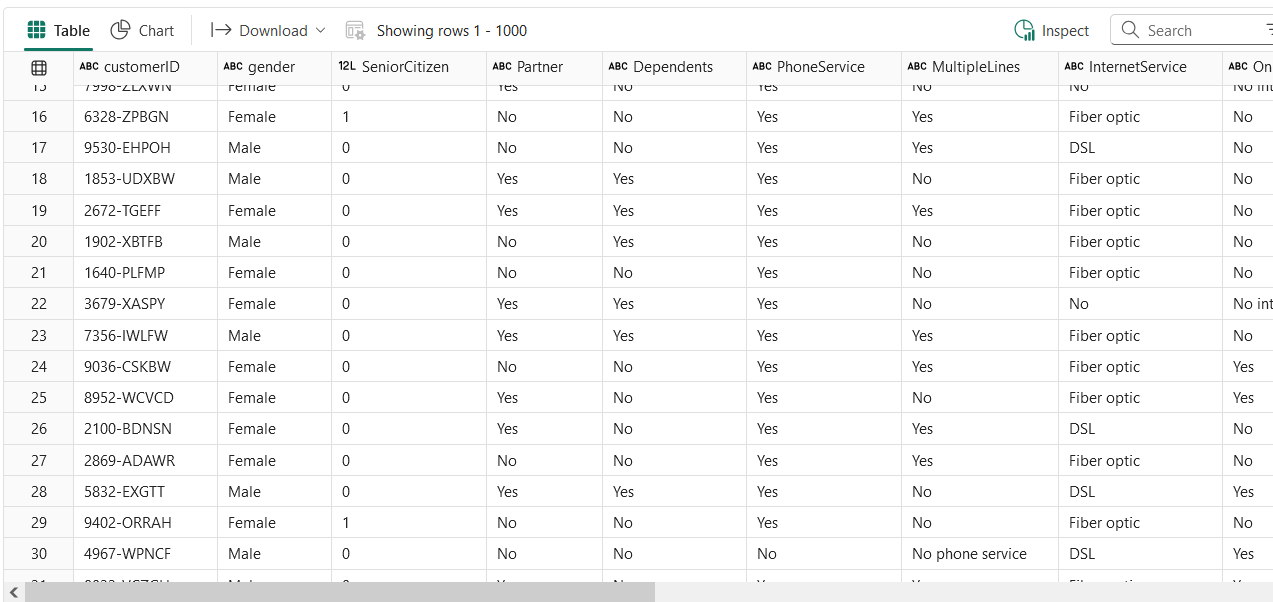This screenshot has width=1273, height=602.
Task: Click the ABC icon on InternetService column
Action: 1075,66
